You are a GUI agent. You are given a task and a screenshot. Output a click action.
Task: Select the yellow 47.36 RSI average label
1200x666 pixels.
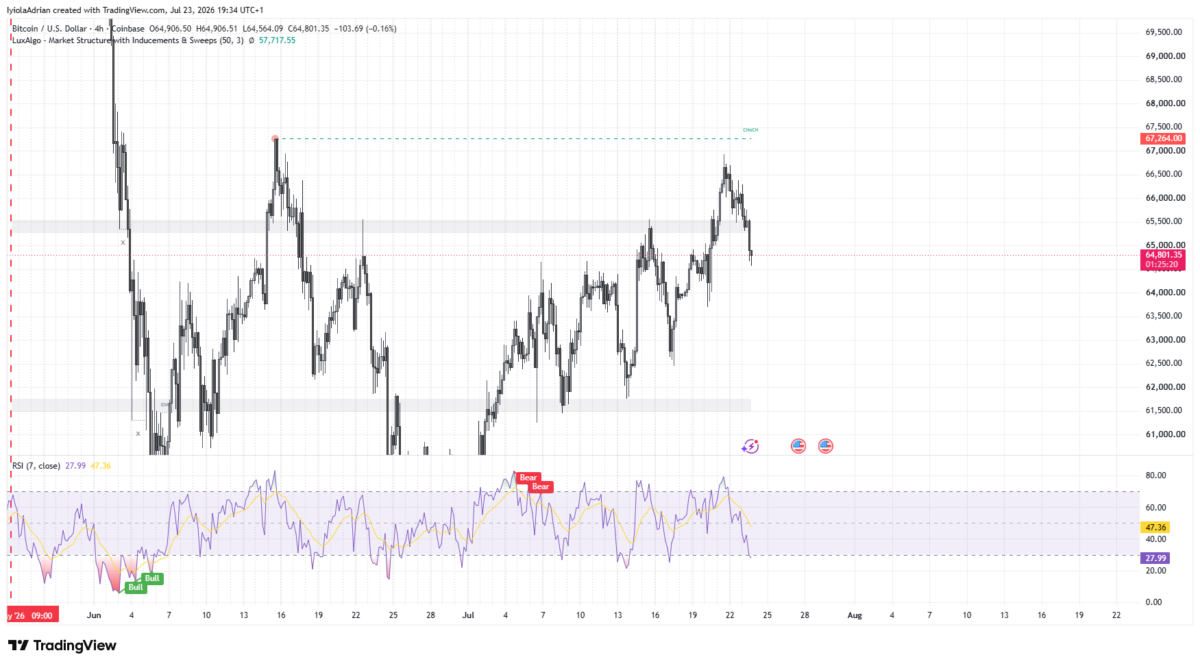1154,526
